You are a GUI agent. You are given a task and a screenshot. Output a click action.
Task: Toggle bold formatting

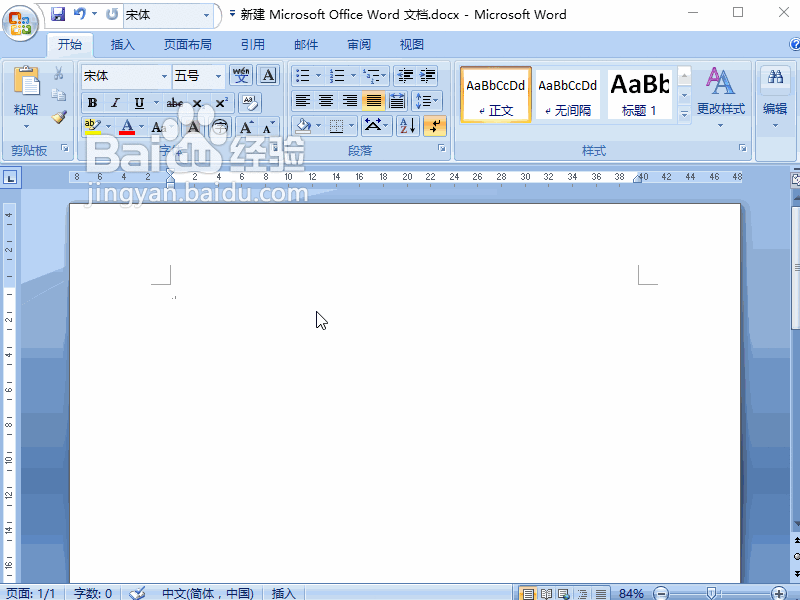point(92,103)
